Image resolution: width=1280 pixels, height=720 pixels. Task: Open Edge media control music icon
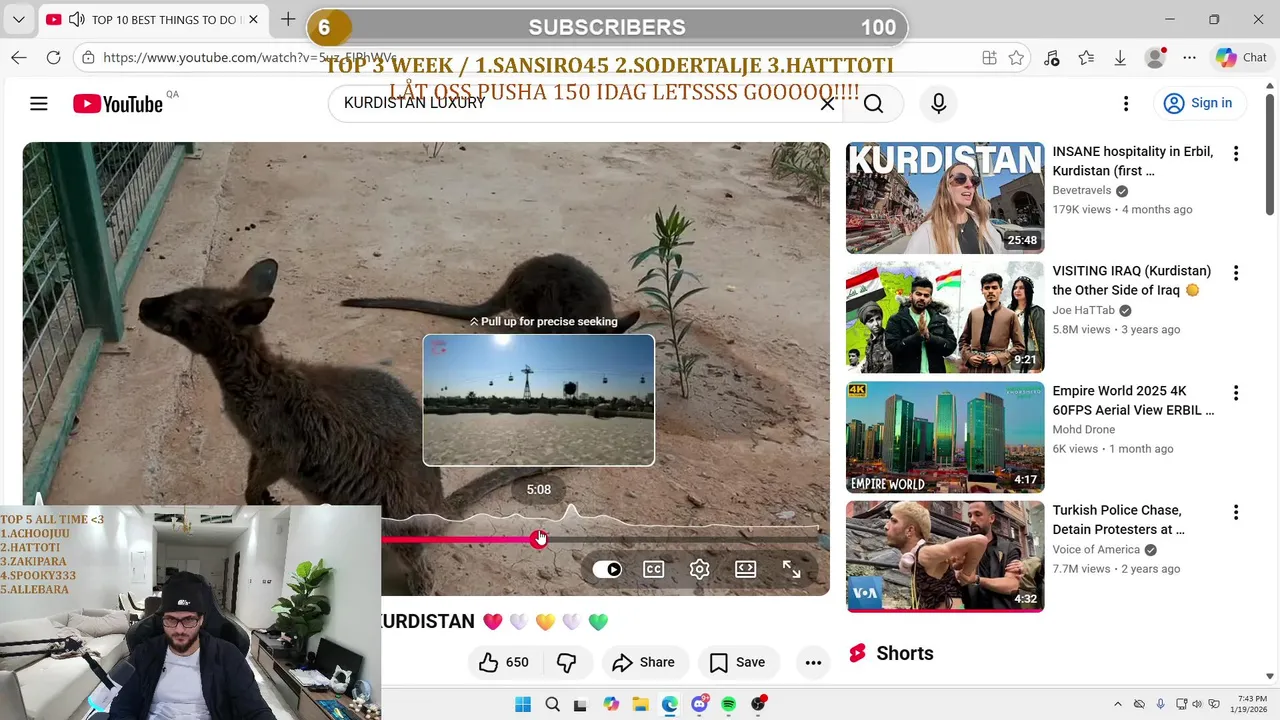(x=1051, y=58)
